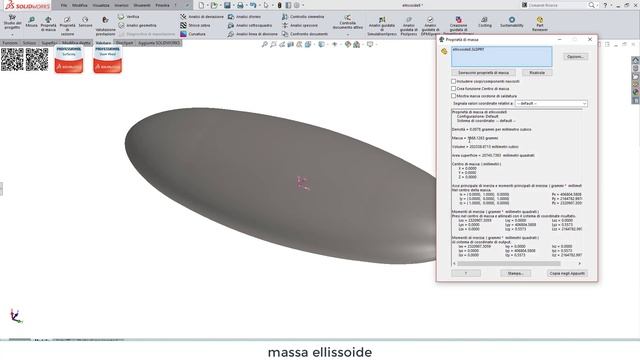Open Proprietà di sezione tool
This screenshot has height=360, width=640.
tap(67, 26)
